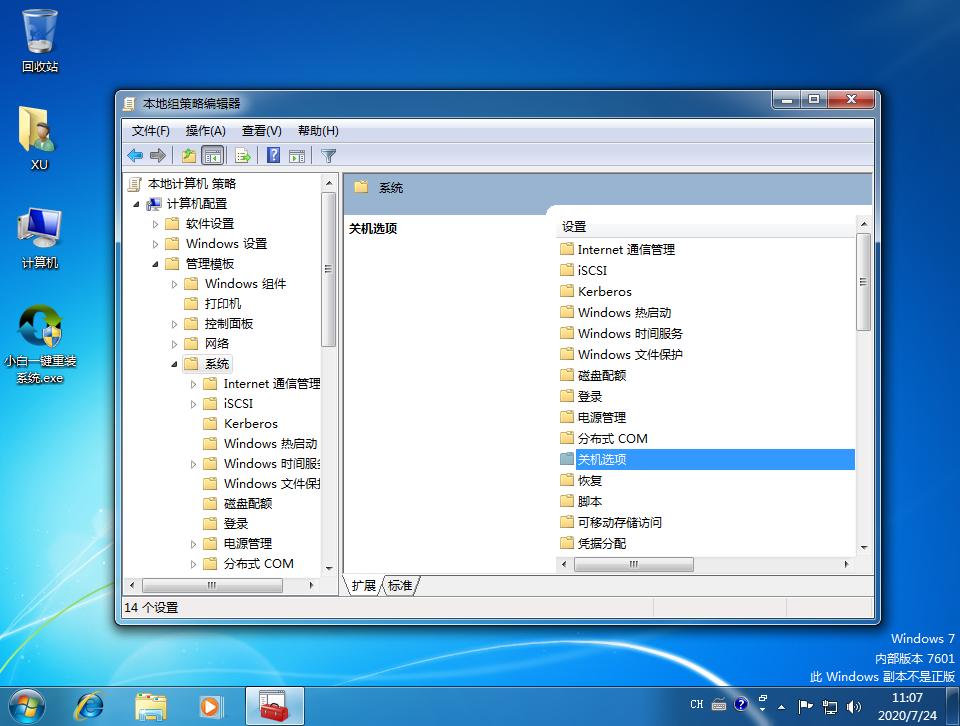
Task: Collapse the 计算机配置 tree node
Action: pyautogui.click(x=137, y=204)
